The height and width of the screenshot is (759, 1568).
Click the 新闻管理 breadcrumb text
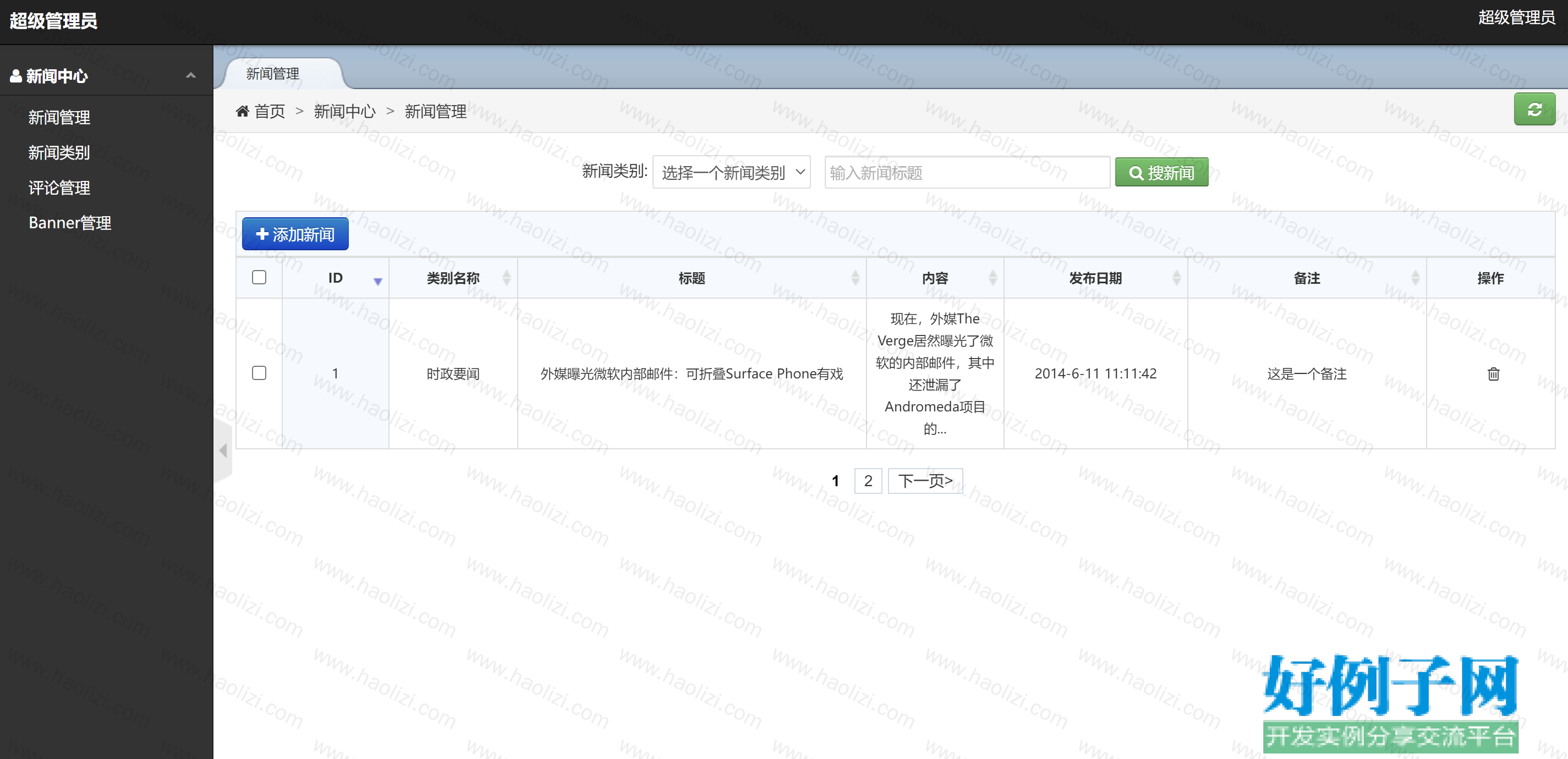point(435,112)
